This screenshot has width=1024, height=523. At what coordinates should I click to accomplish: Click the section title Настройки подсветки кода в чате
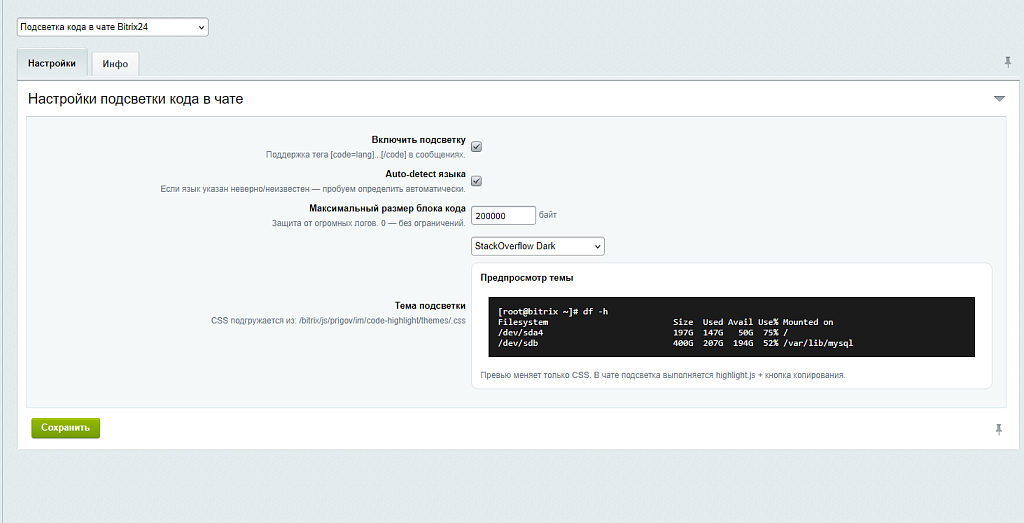coord(135,99)
